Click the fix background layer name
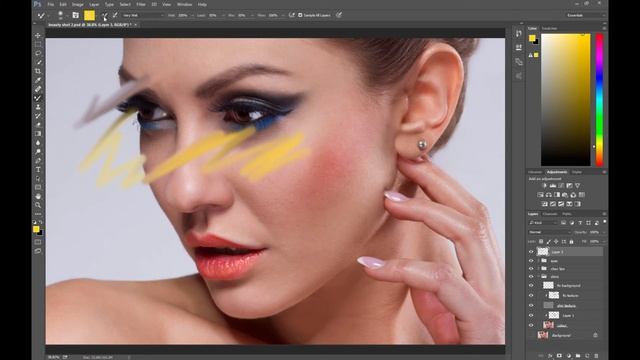 point(569,286)
